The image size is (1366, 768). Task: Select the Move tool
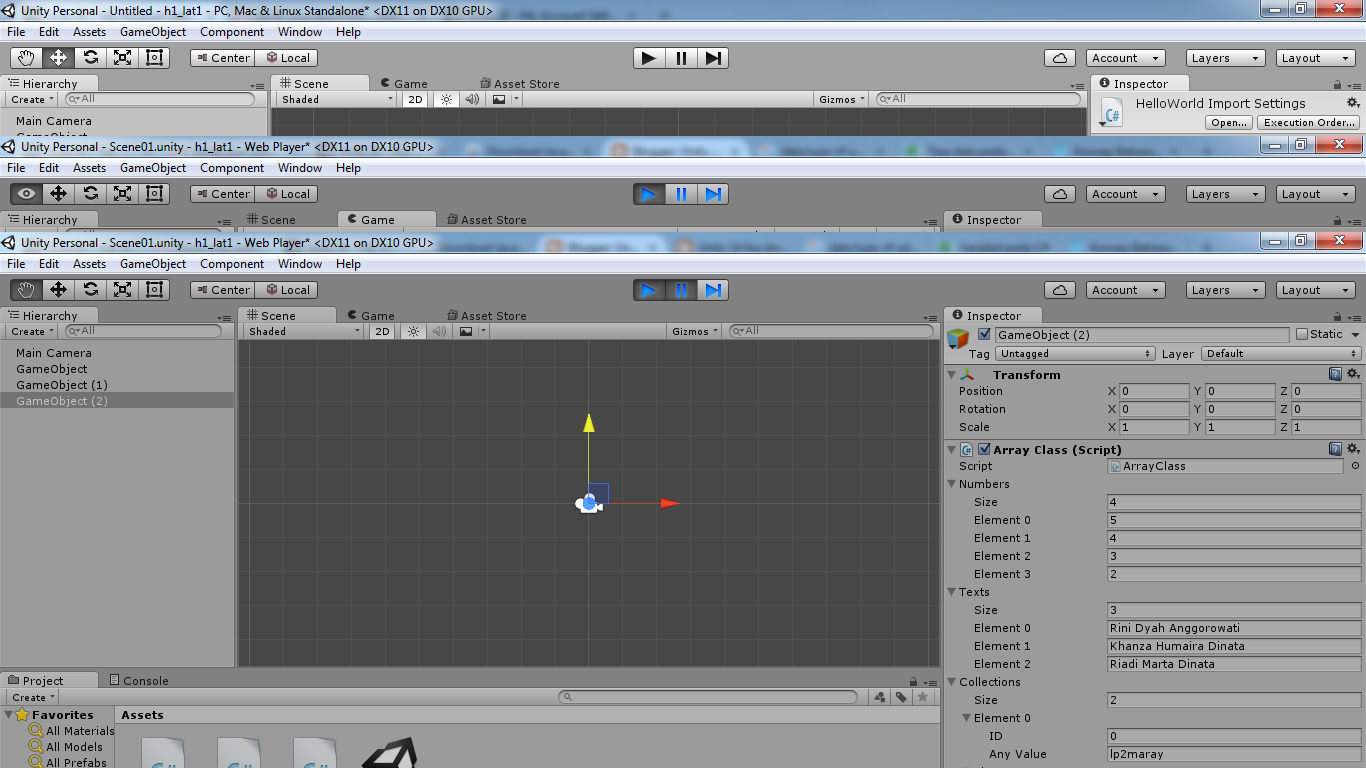tap(57, 289)
